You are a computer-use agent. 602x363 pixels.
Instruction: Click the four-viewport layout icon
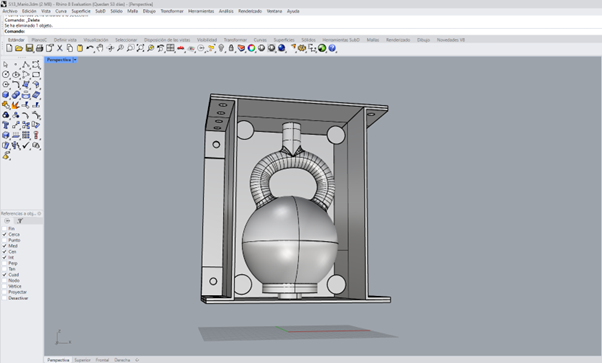[170, 48]
